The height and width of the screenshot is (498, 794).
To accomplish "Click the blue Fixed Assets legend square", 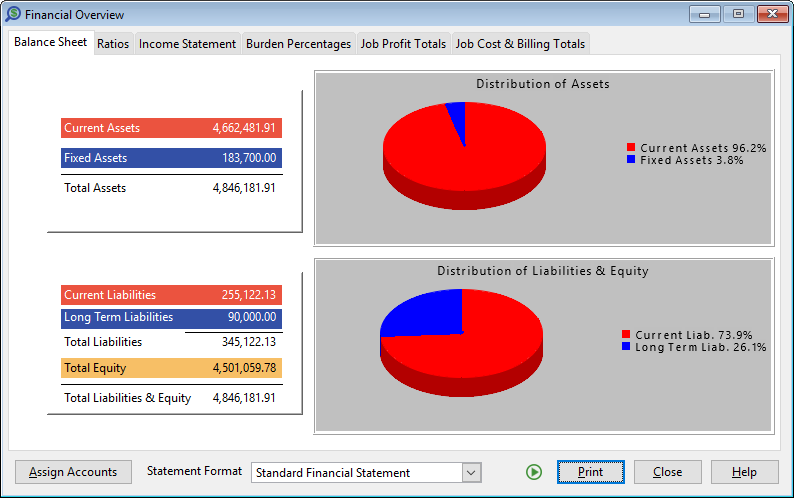I will (x=631, y=160).
